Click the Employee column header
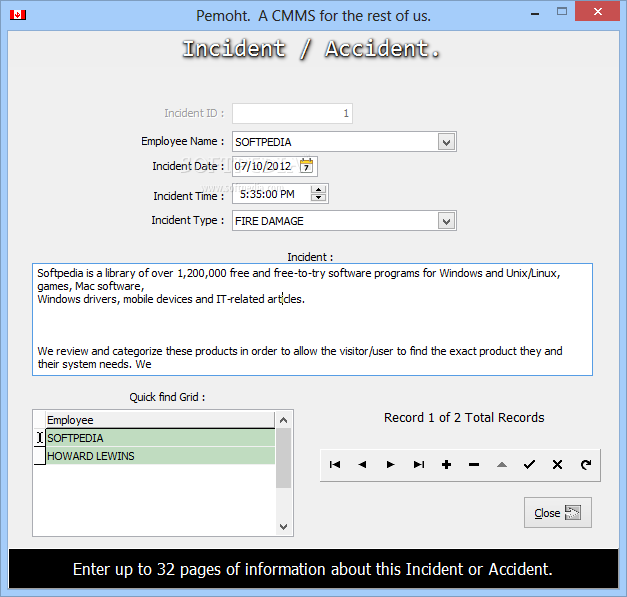Screen dimensions: 627x597 (160, 420)
